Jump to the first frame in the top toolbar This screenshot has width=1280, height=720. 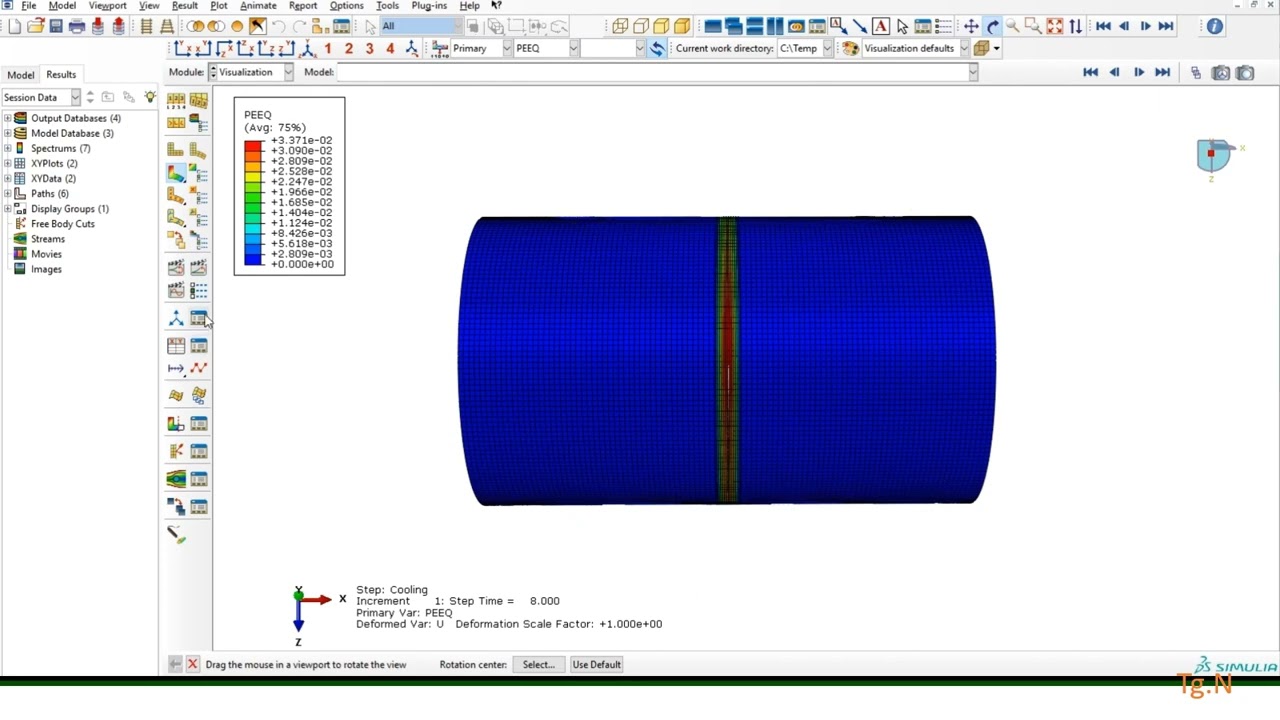(1104, 26)
